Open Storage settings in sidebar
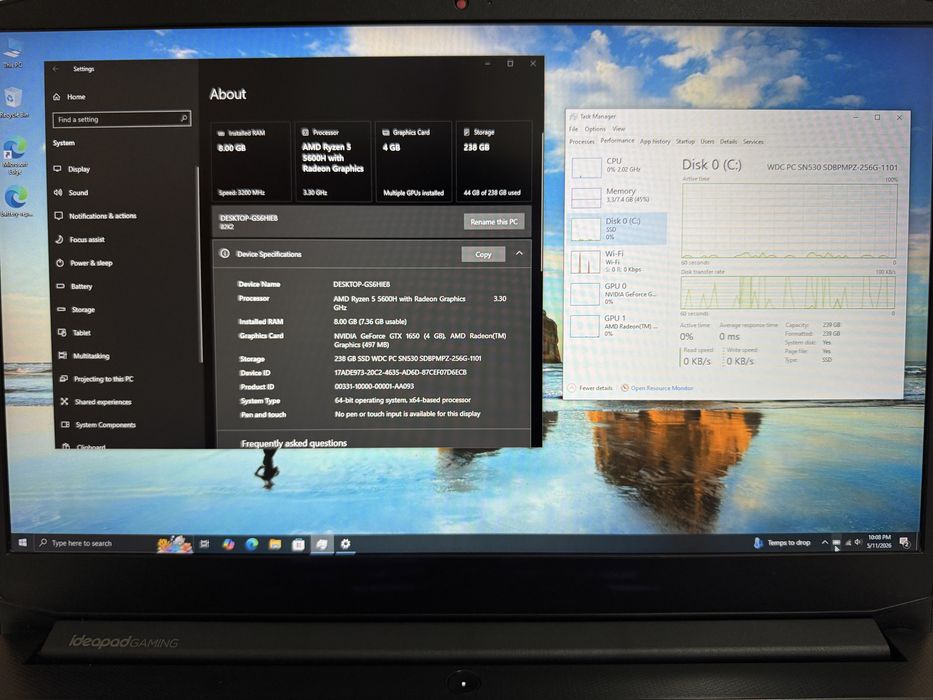This screenshot has height=700, width=933. (x=76, y=310)
